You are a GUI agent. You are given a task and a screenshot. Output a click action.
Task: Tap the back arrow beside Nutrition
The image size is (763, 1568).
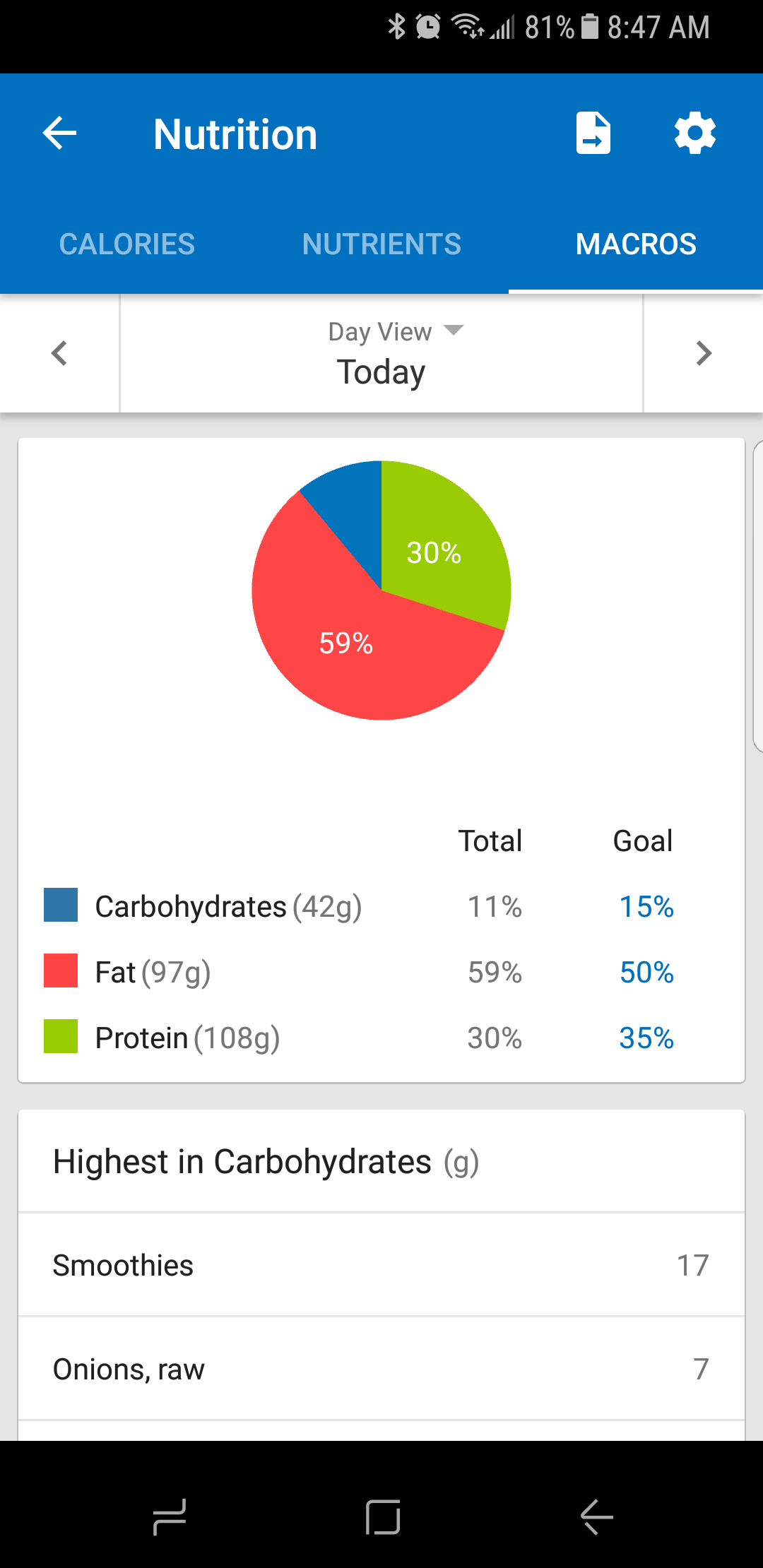[x=59, y=133]
